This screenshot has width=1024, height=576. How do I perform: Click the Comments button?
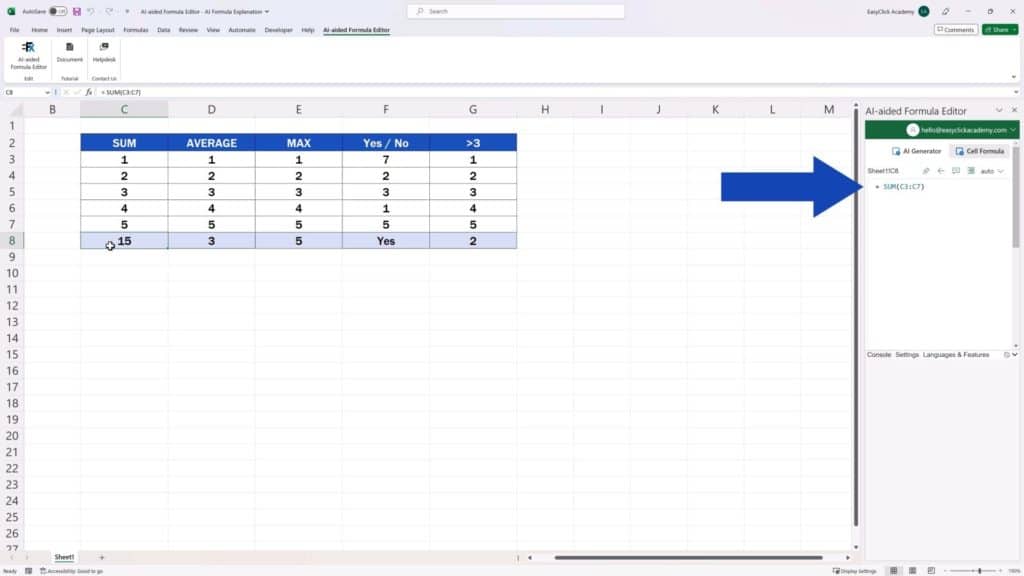pos(955,29)
